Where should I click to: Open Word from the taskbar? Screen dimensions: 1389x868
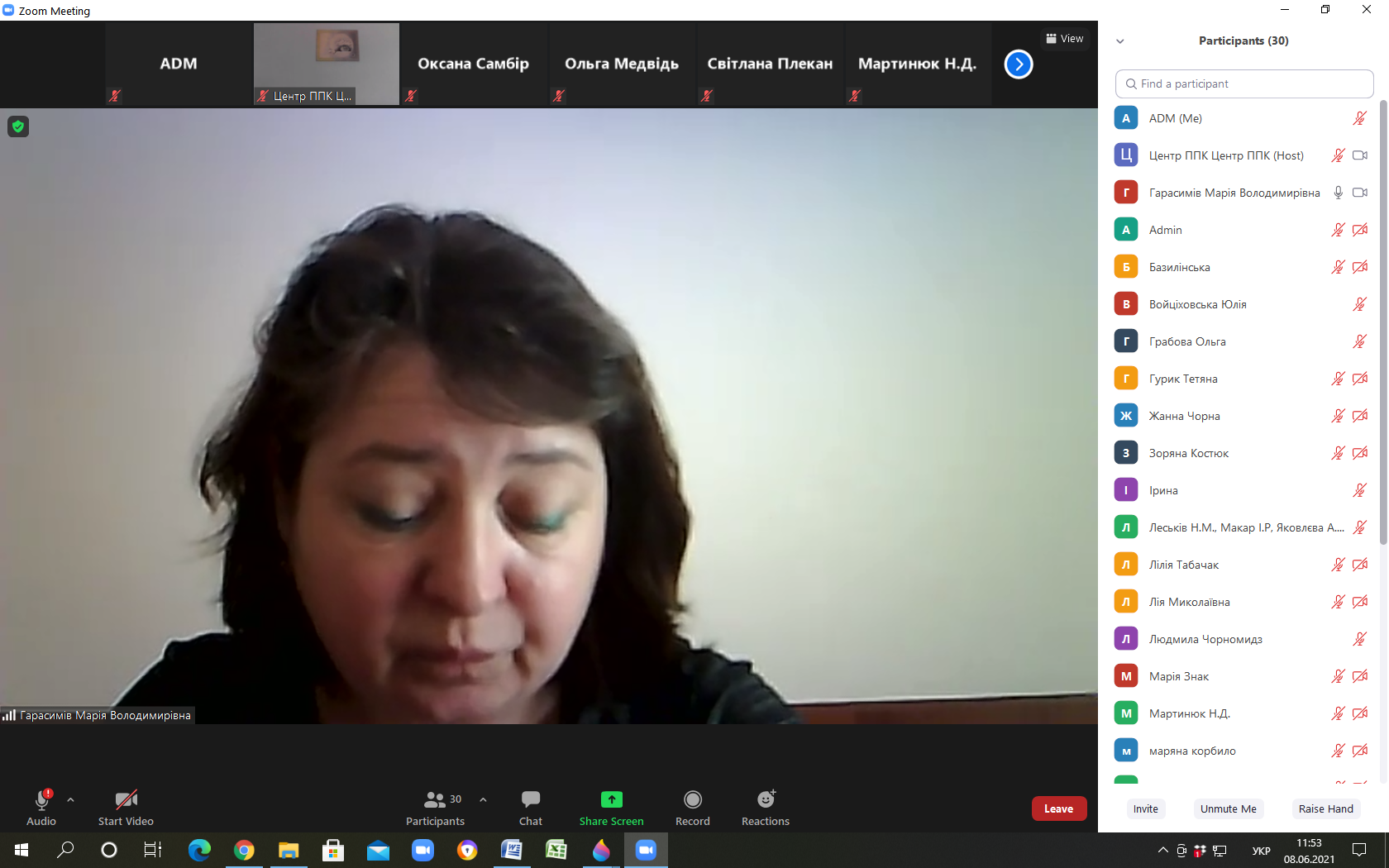pyautogui.click(x=512, y=850)
